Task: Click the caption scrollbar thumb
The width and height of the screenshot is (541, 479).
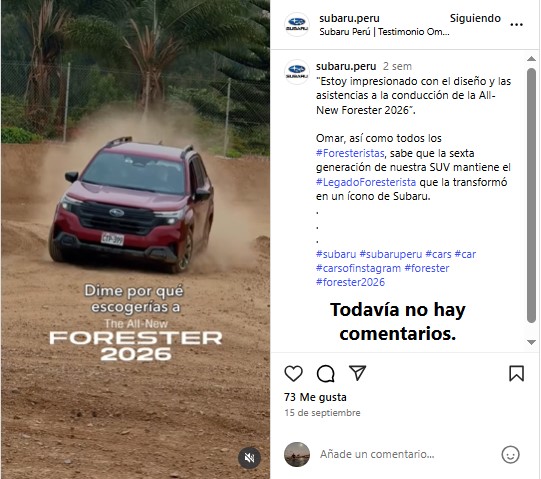Action: tap(531, 195)
